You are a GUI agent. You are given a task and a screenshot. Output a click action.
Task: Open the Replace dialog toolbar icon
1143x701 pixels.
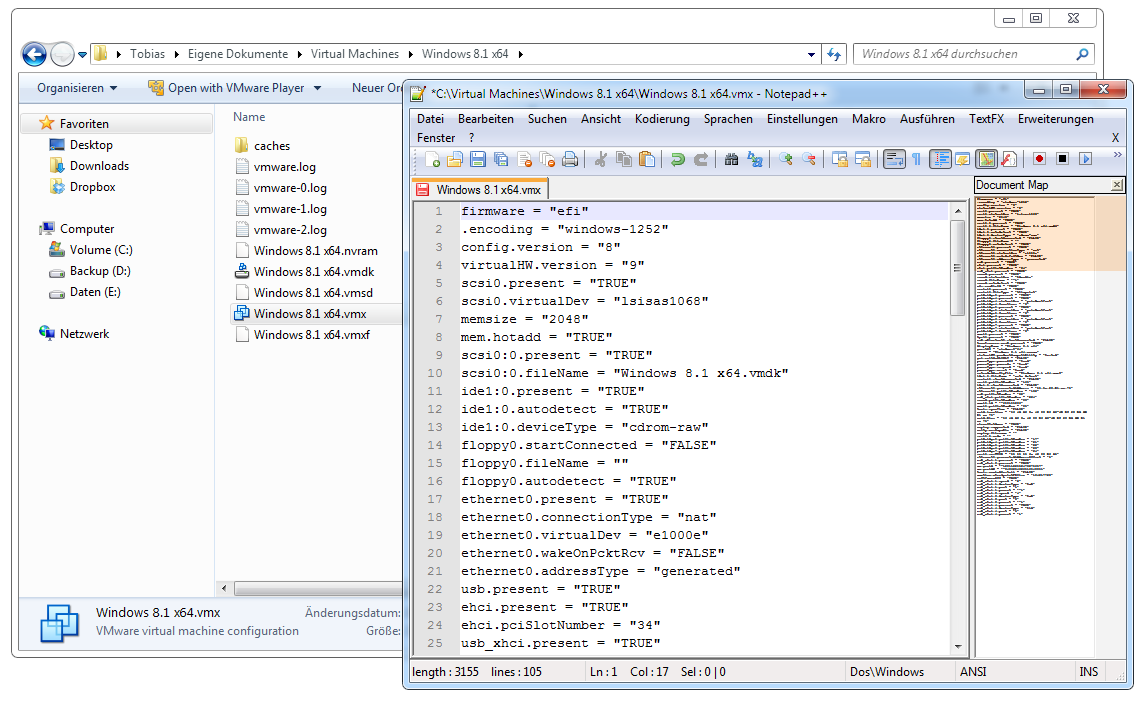(x=754, y=159)
